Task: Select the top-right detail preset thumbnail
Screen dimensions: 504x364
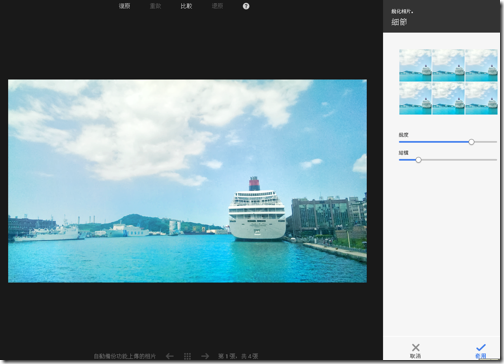Action: coord(481,65)
